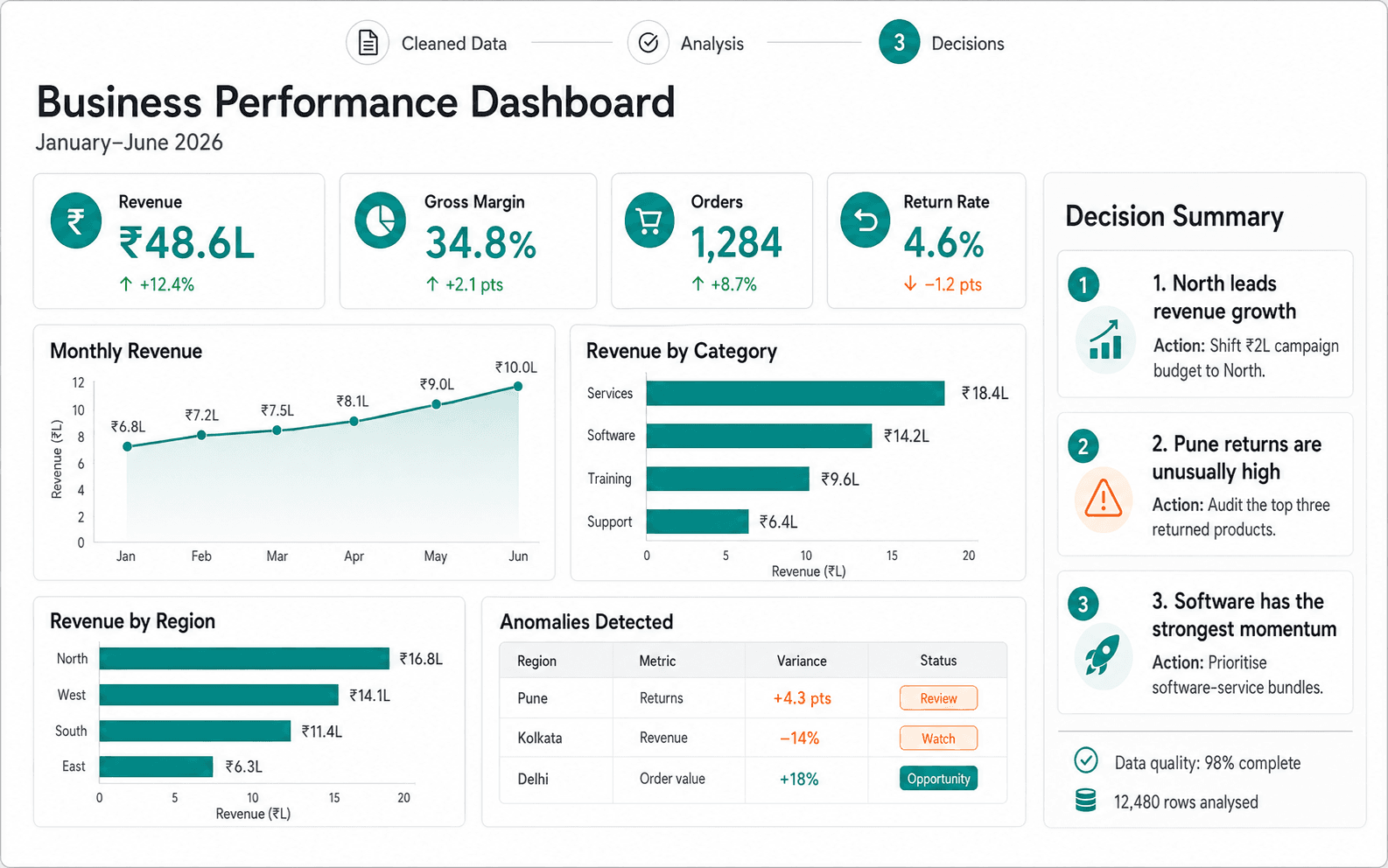Image resolution: width=1388 pixels, height=868 pixels.
Task: Click the +4.3 pts variance value
Action: [802, 698]
